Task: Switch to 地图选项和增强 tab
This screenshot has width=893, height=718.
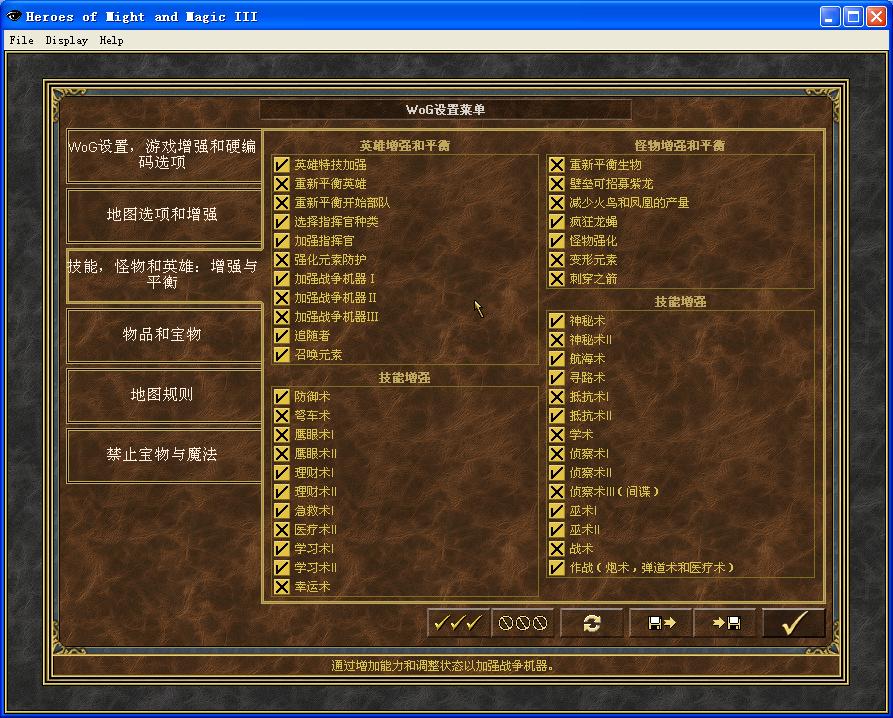Action: 163,215
